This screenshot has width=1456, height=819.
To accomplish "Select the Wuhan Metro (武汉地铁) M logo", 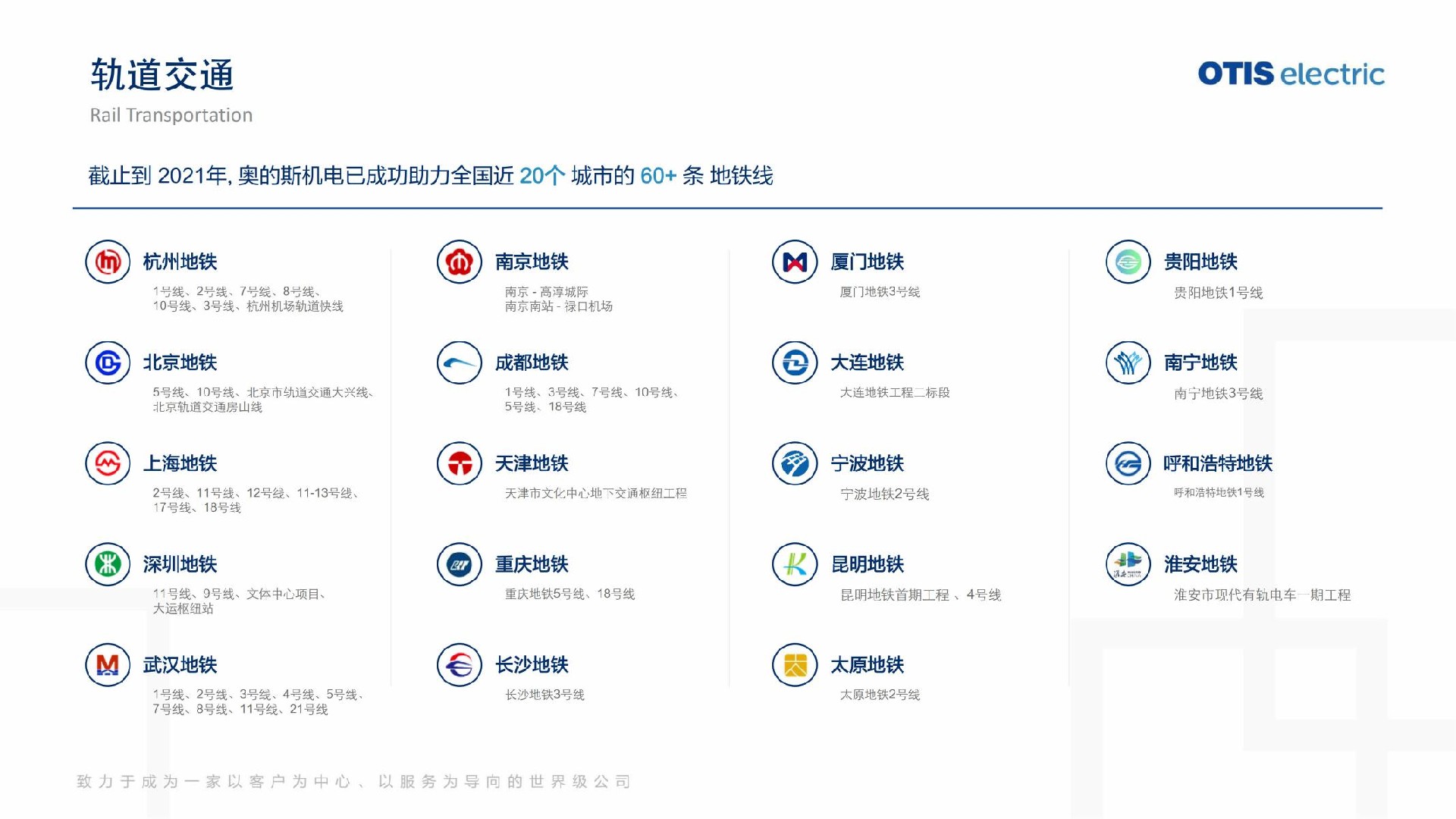I will coord(108,665).
